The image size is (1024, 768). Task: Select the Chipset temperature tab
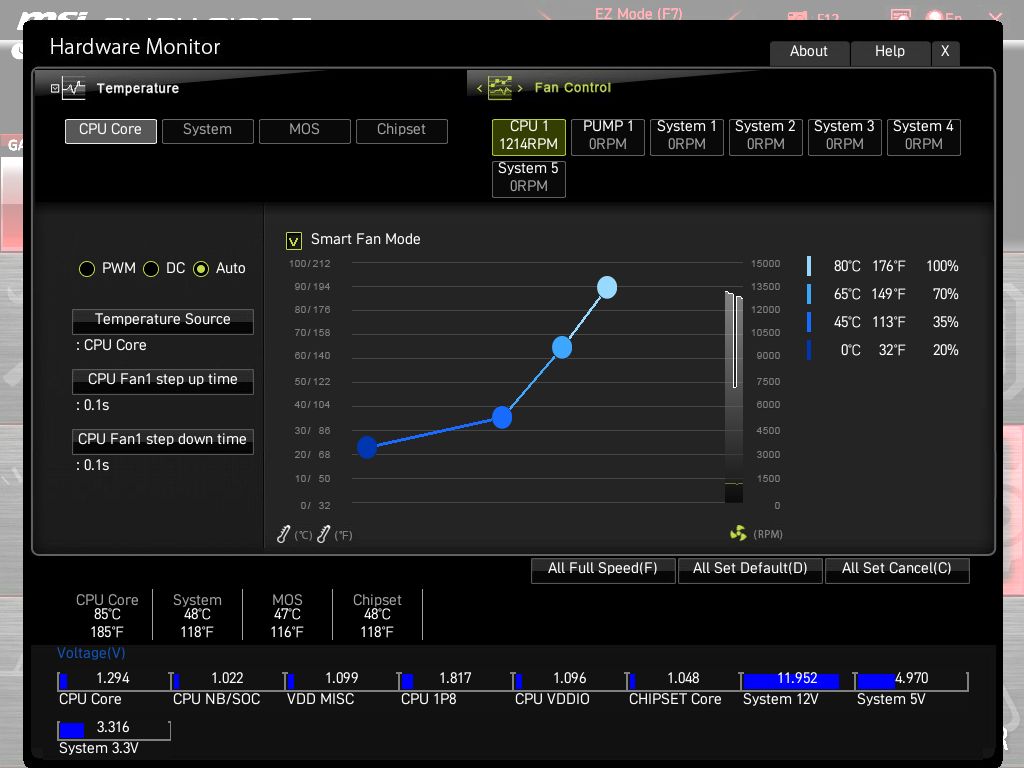click(x=402, y=131)
